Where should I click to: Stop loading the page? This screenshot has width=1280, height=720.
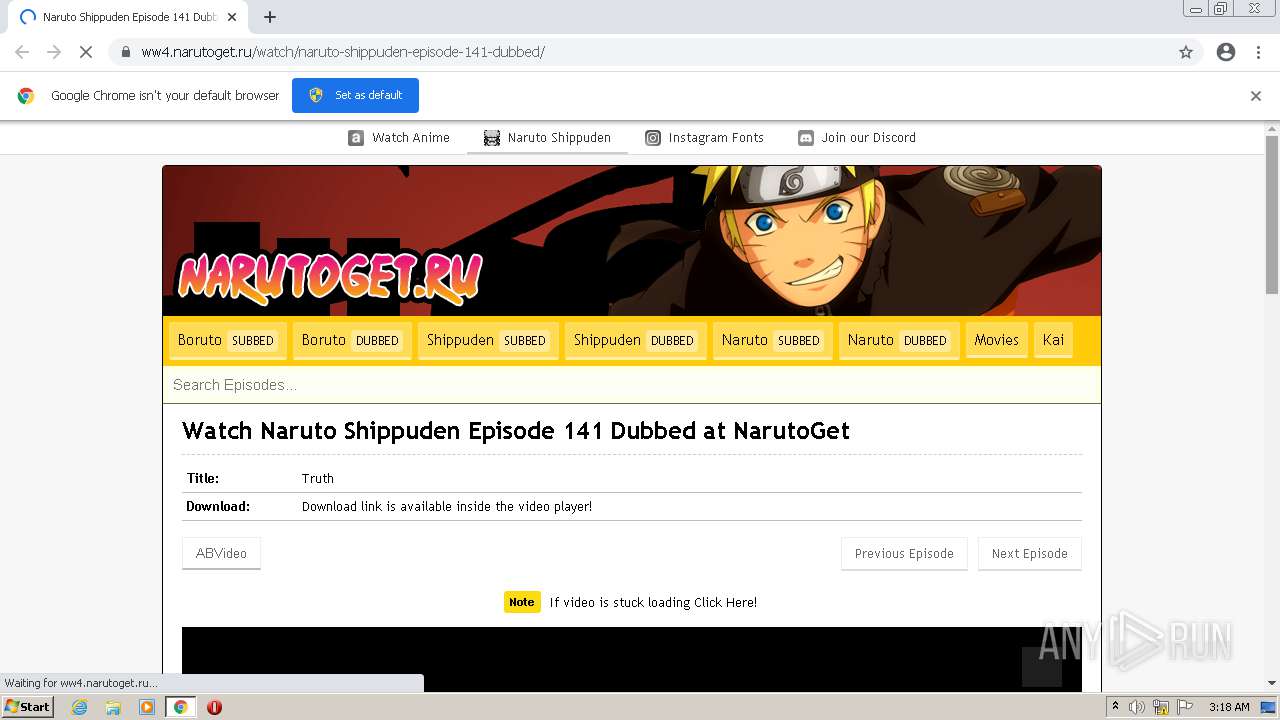pyautogui.click(x=86, y=52)
